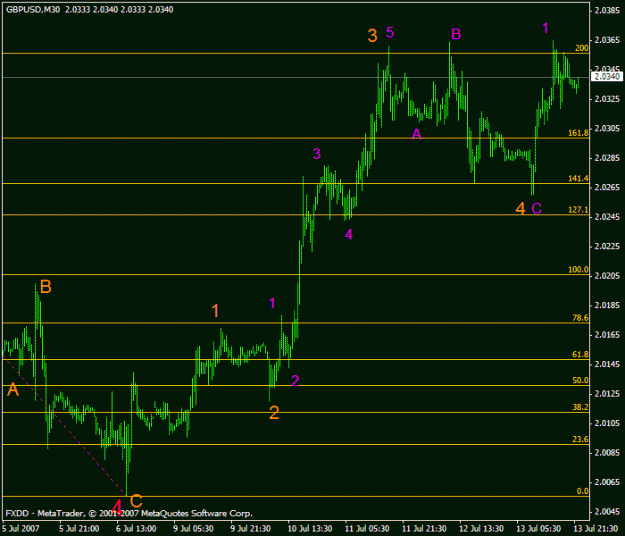The width and height of the screenshot is (625, 536).
Task: Click the 9 Jul 05:30 time label
Action: pos(193,529)
